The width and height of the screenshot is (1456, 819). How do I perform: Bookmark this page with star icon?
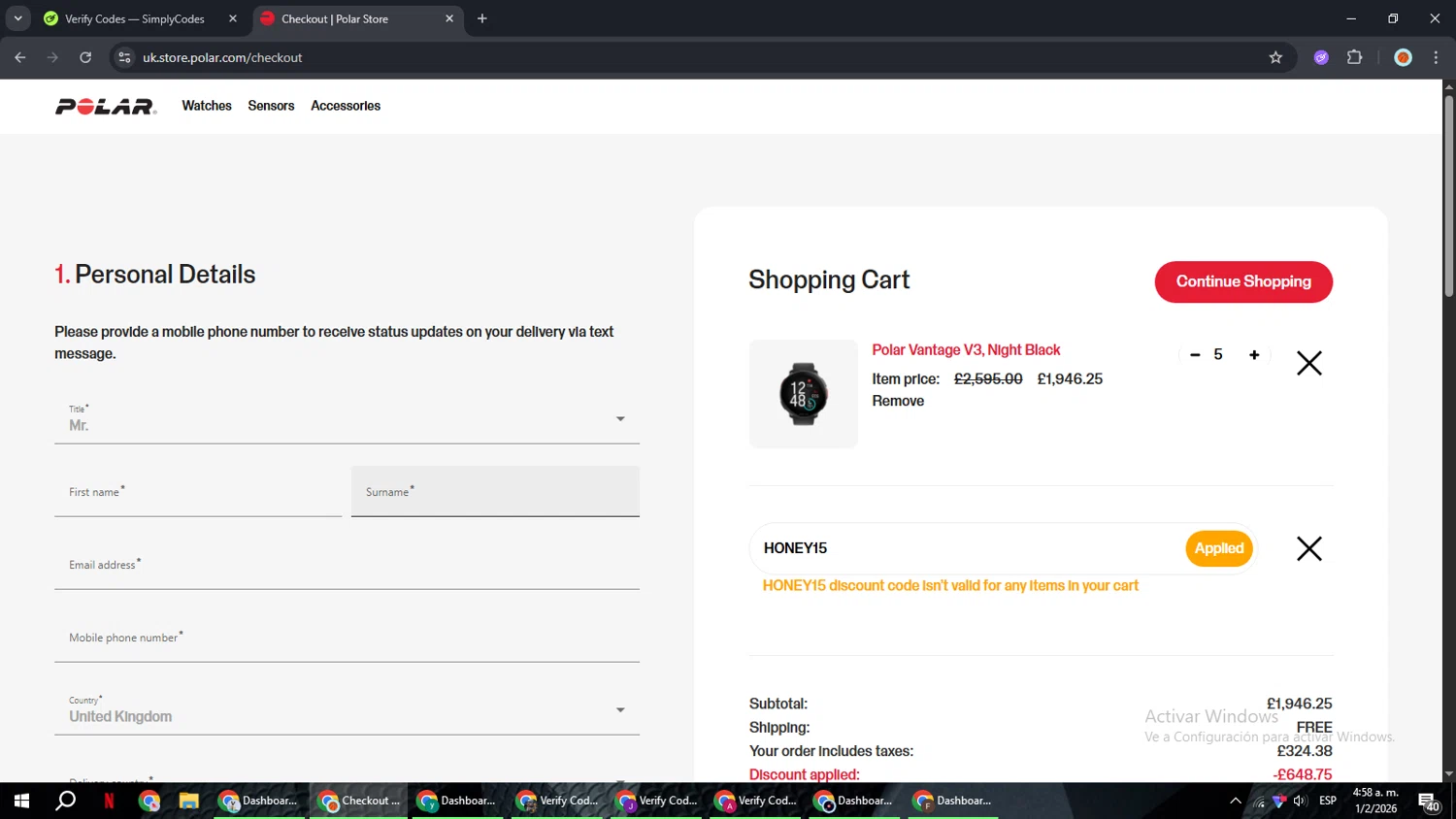click(x=1275, y=57)
